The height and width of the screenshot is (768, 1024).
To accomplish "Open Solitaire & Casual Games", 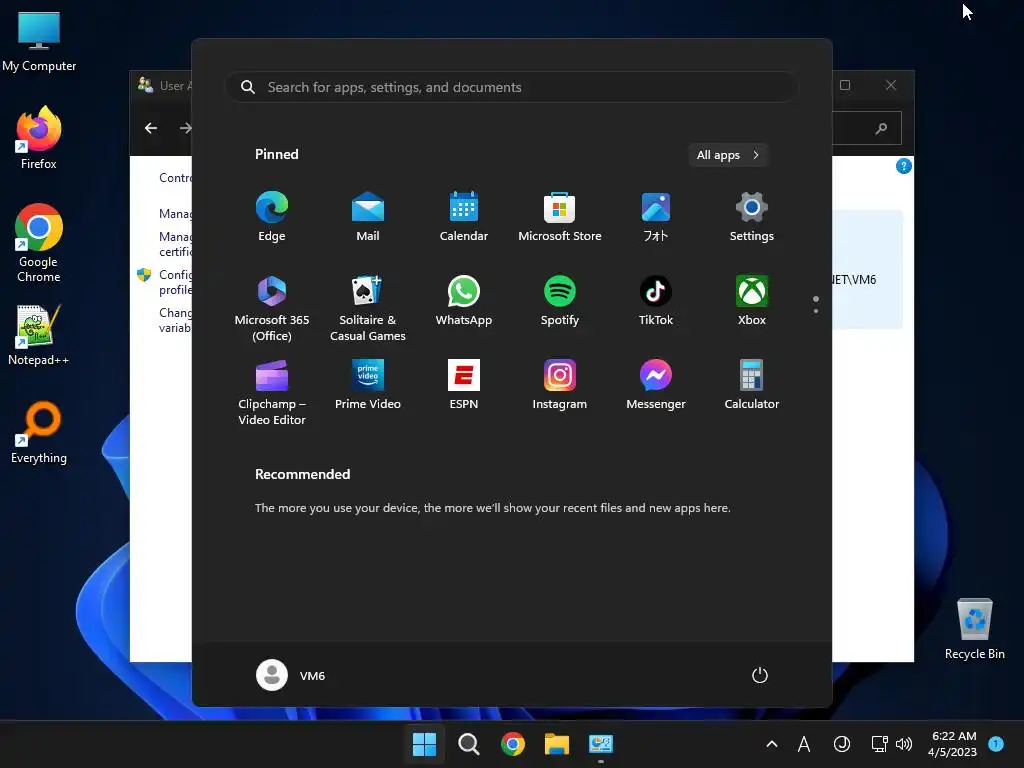I will (368, 308).
